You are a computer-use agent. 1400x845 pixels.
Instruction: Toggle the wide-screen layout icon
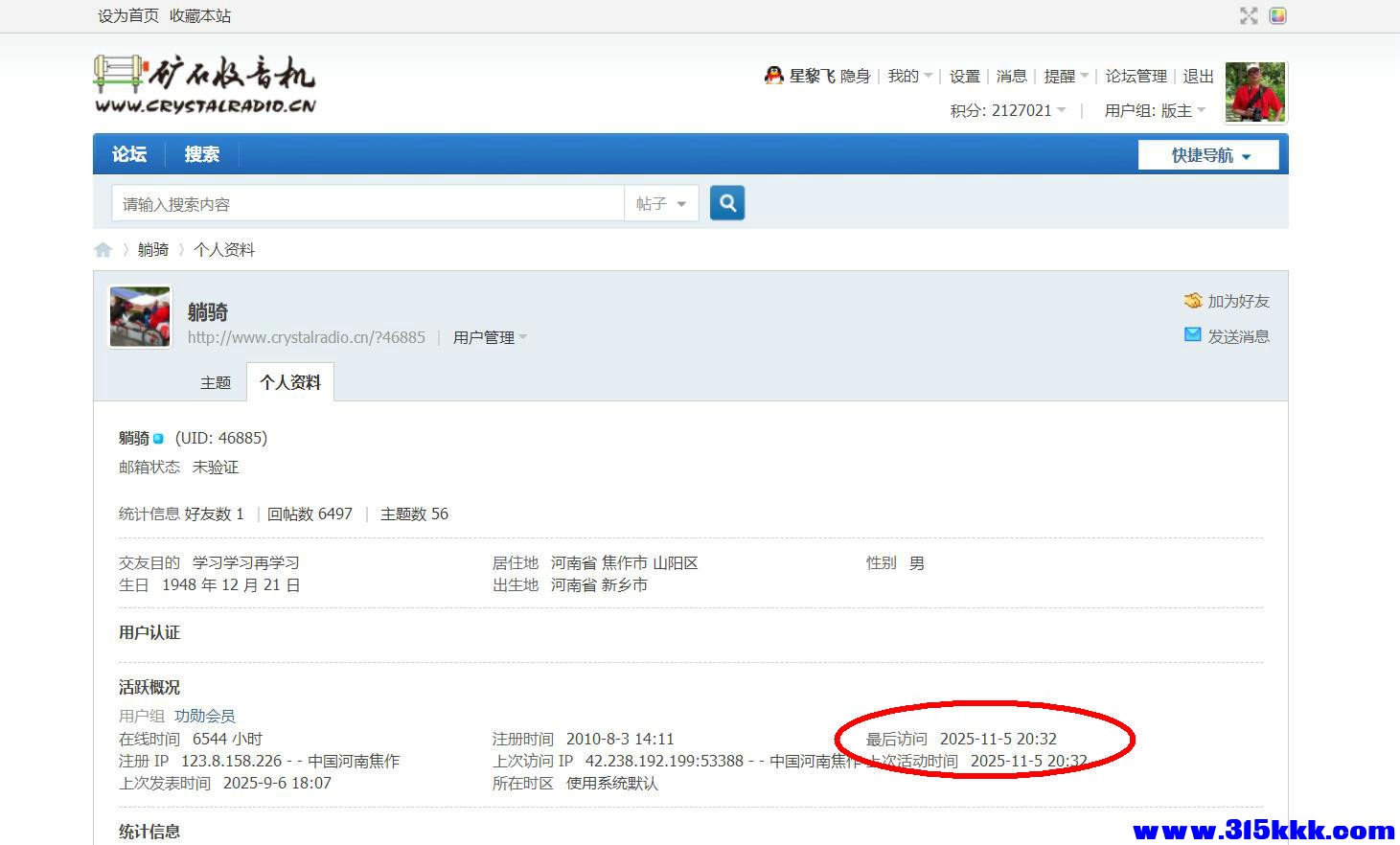click(x=1277, y=15)
